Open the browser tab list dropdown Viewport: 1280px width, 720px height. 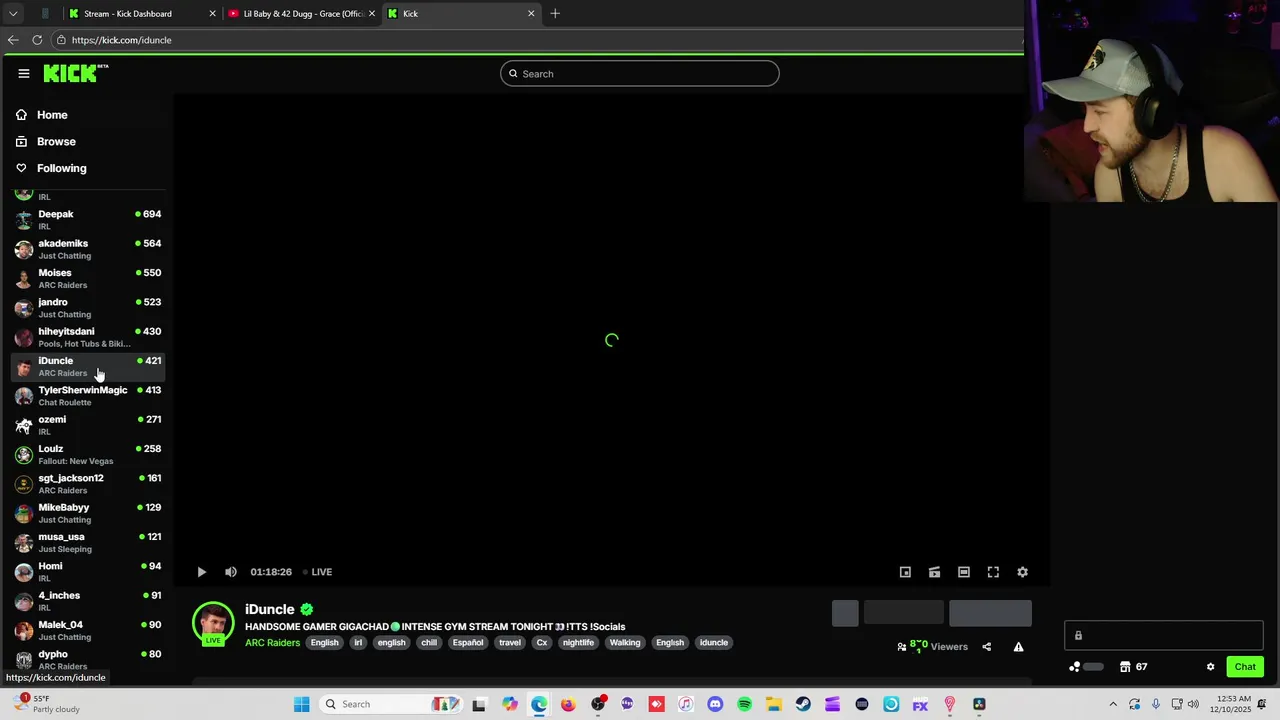[x=13, y=13]
